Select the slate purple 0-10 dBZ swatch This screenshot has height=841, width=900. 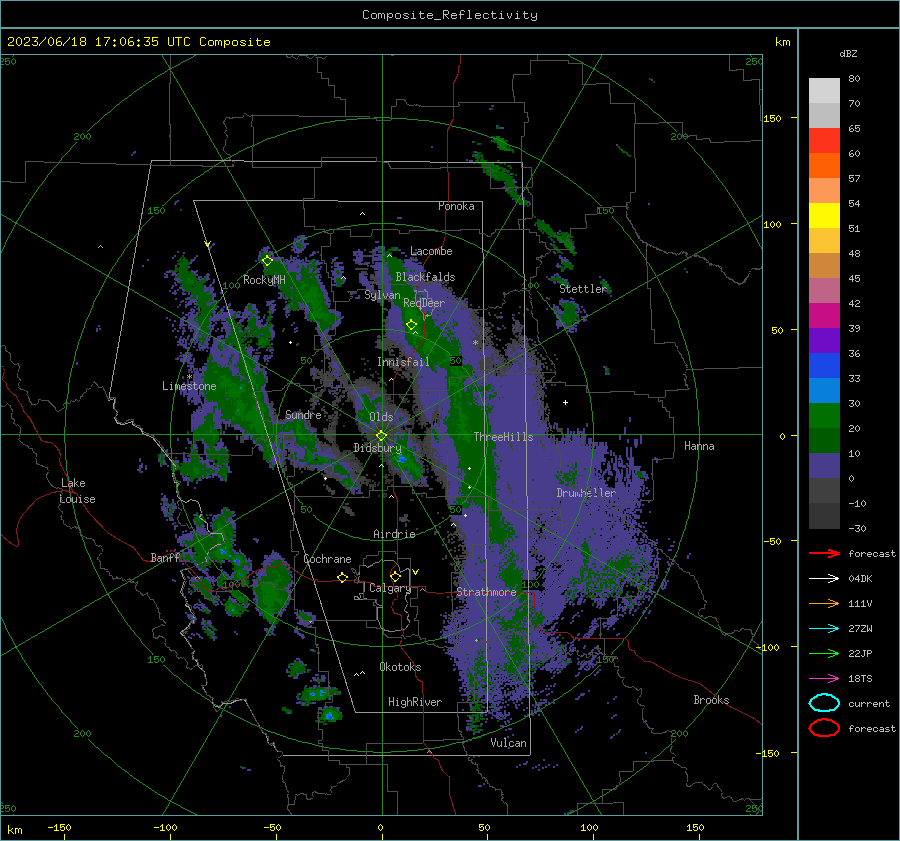pos(824,465)
